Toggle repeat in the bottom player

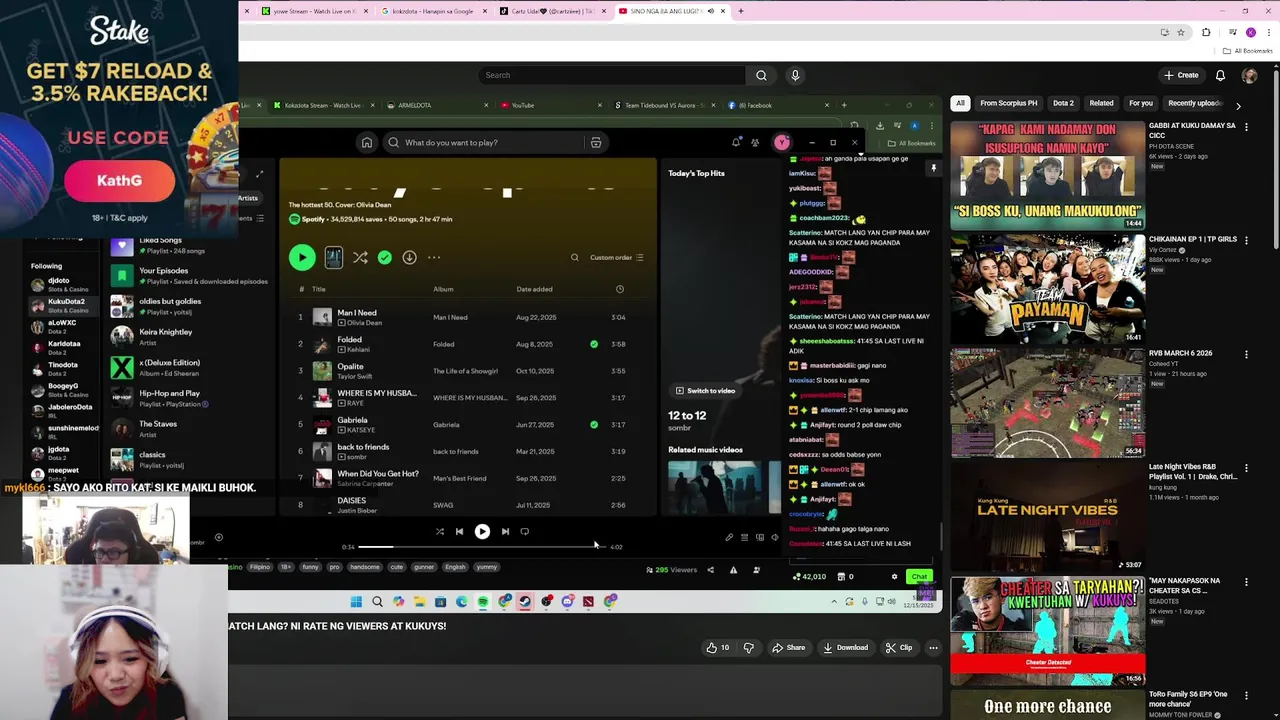(x=525, y=532)
